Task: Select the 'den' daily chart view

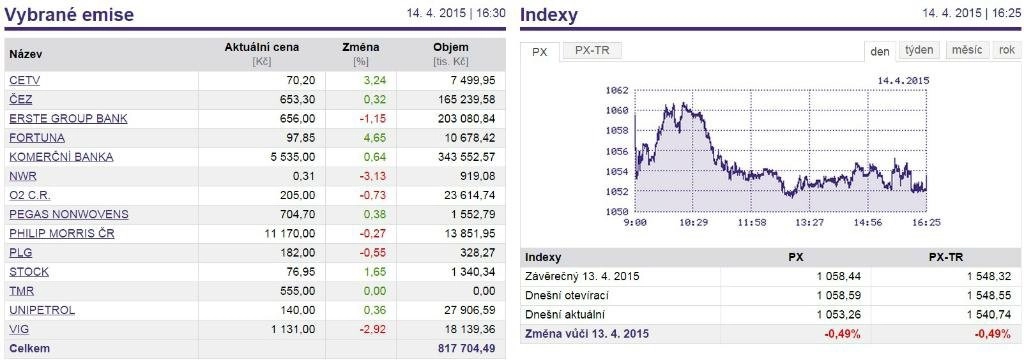Action: pyautogui.click(x=880, y=52)
